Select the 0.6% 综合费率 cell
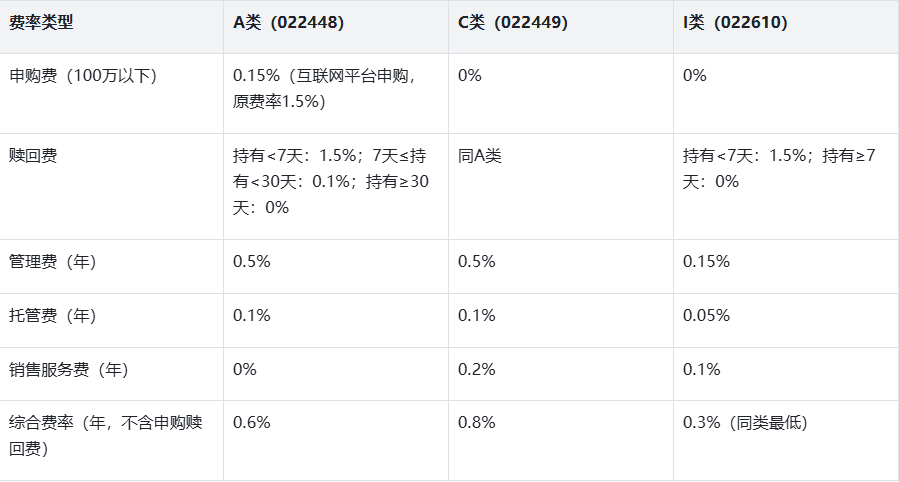The height and width of the screenshot is (482, 899). 252,423
